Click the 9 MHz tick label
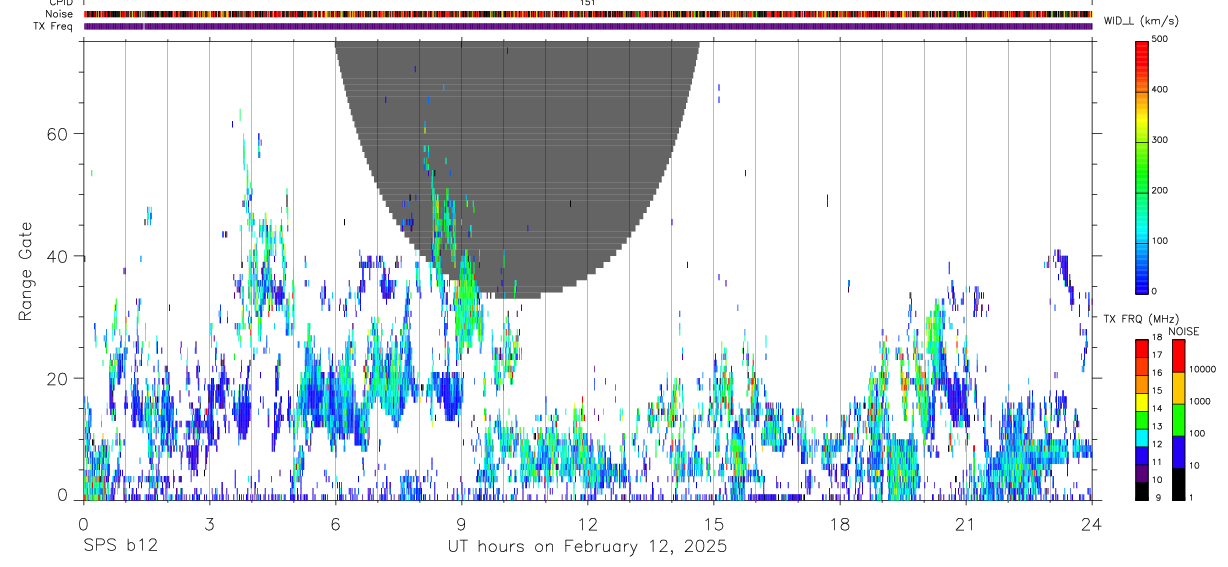The height and width of the screenshot is (567, 1228). (x=1157, y=497)
